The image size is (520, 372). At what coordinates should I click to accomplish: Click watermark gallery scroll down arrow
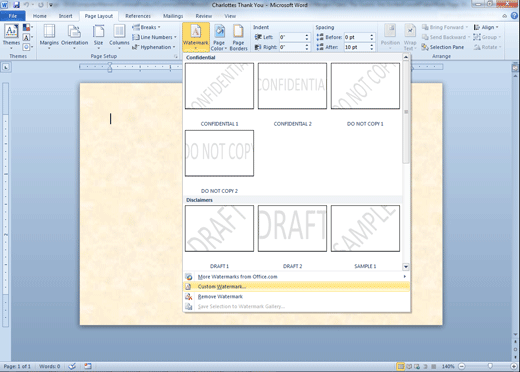[406, 267]
